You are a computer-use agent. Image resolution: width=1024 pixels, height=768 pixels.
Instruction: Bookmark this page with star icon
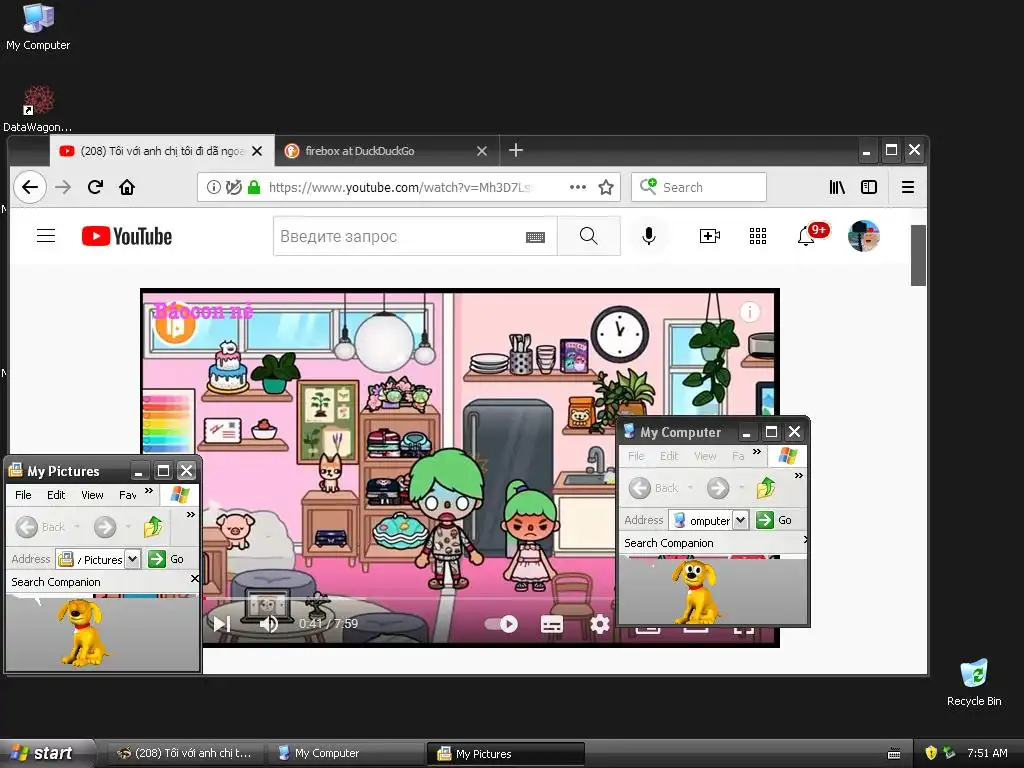[606, 187]
